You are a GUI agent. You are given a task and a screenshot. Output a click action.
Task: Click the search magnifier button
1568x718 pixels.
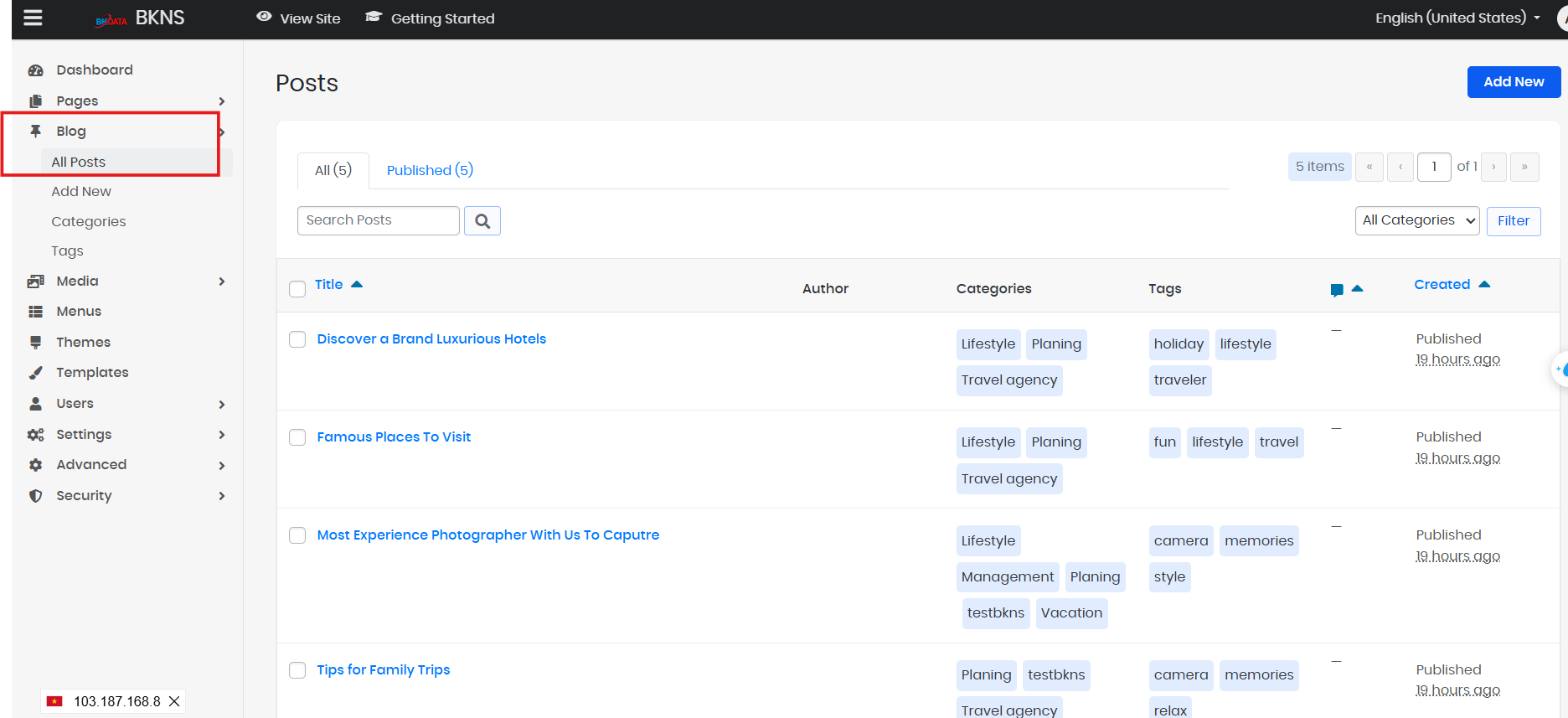point(482,221)
